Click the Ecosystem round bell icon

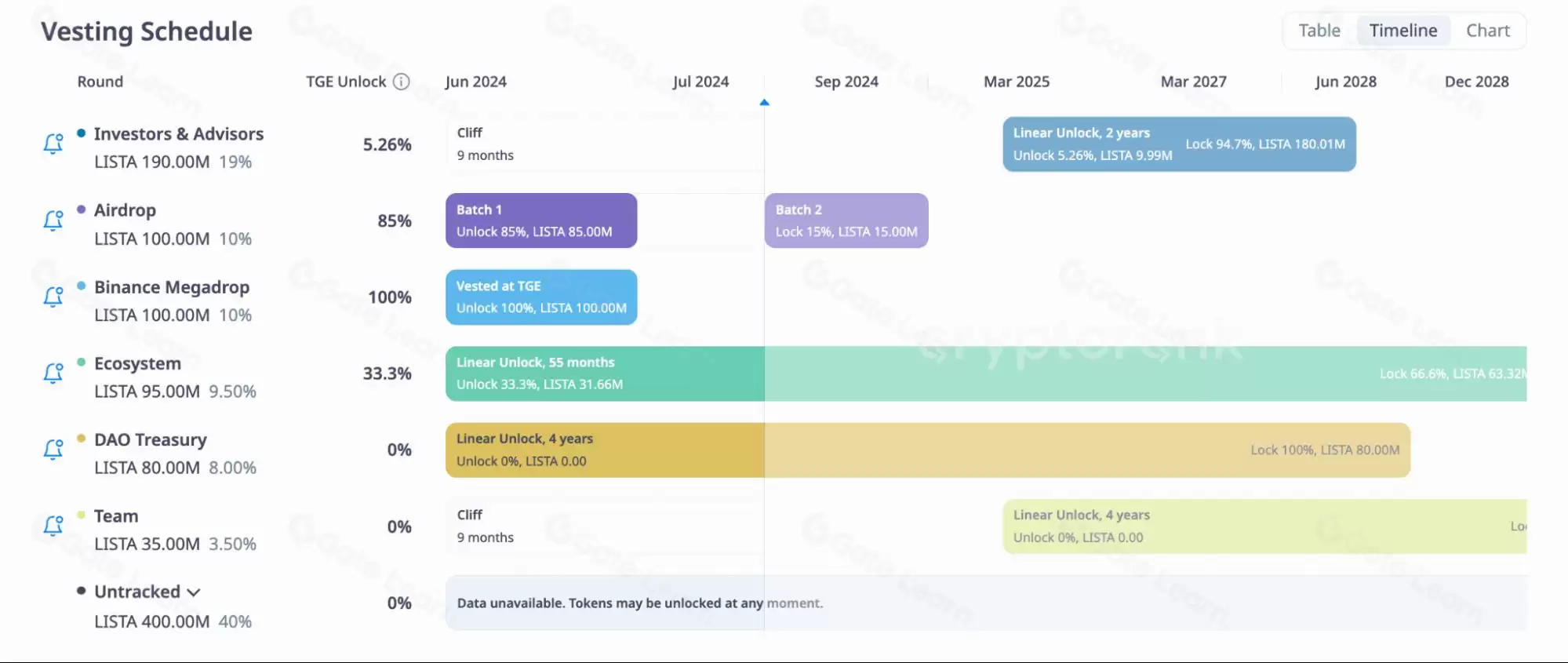(53, 373)
